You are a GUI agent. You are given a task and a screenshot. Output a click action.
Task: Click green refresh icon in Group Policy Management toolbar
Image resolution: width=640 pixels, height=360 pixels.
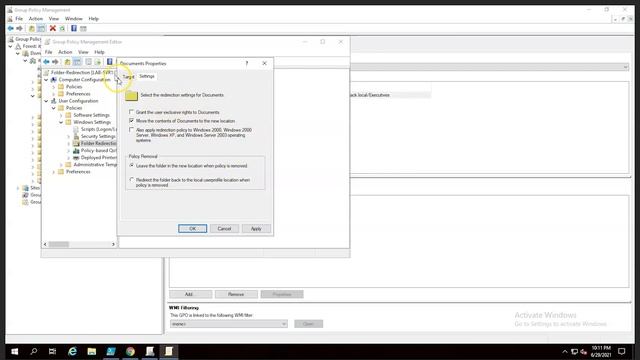[x=62, y=29]
